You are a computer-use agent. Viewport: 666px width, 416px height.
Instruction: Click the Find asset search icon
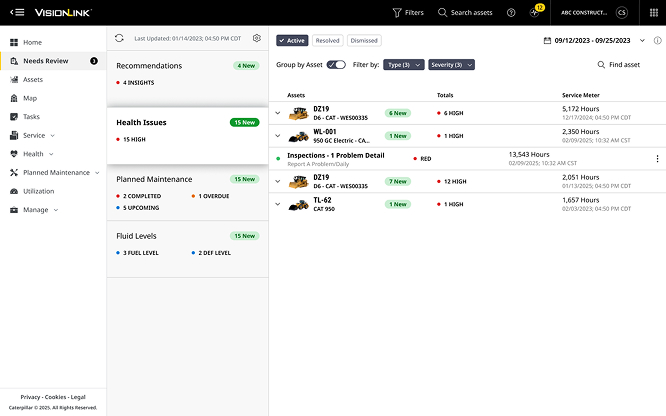coord(601,65)
